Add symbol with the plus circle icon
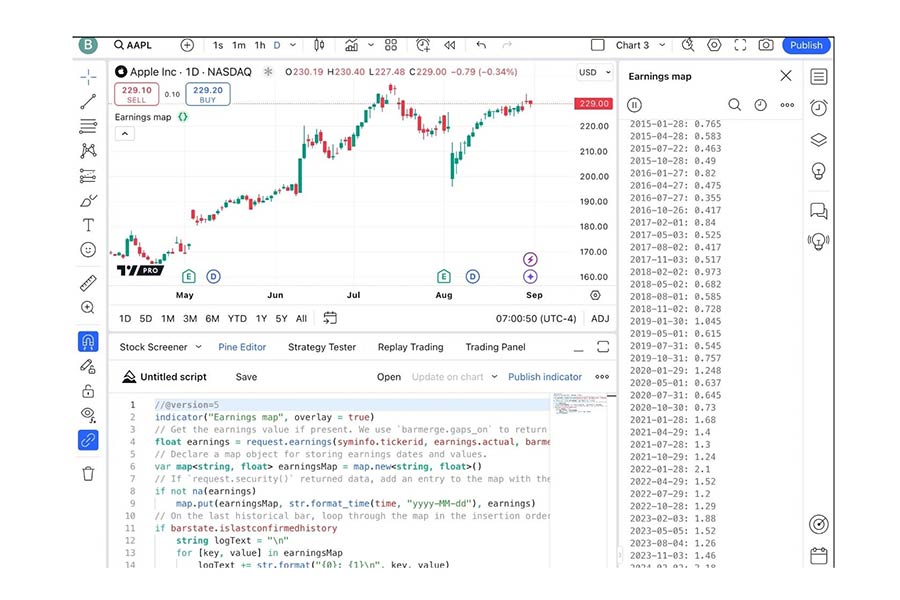Viewport: 900px width, 600px height. click(187, 45)
